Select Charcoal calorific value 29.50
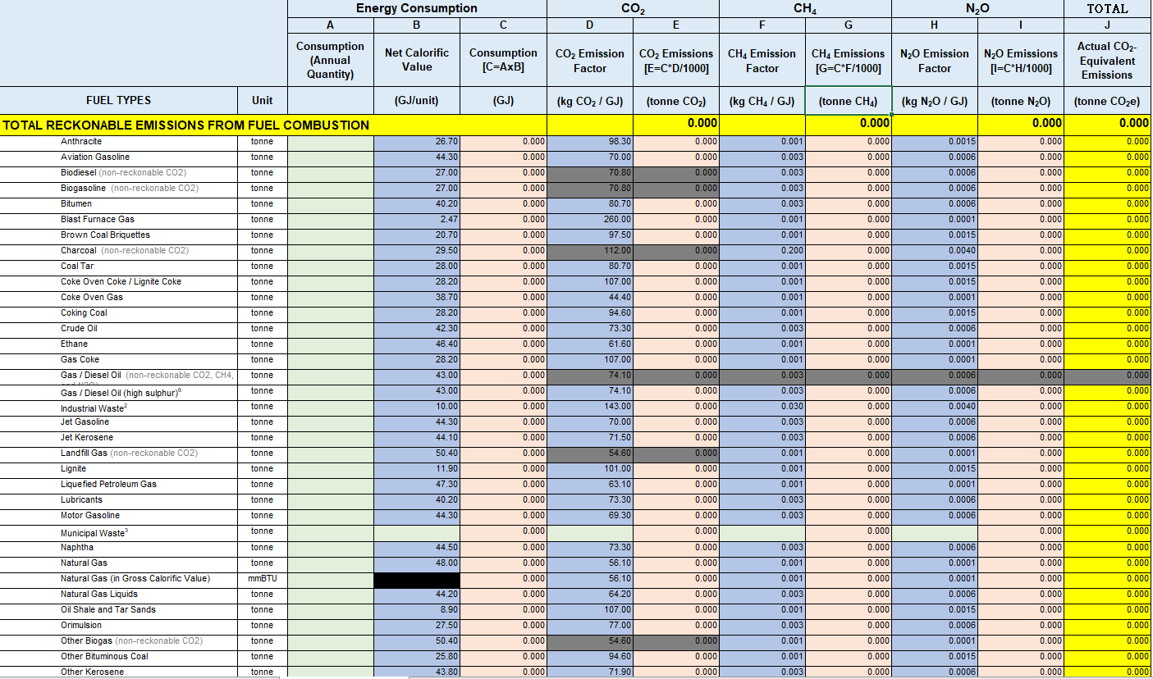 click(417, 250)
